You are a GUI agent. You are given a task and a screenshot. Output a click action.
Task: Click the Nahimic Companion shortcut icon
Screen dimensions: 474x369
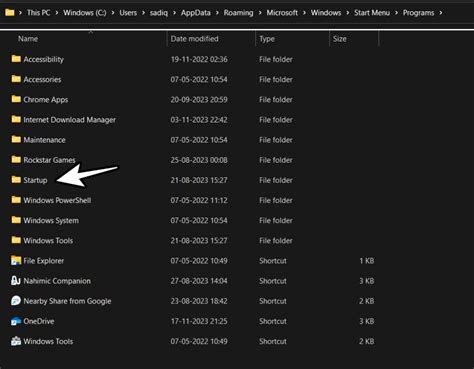[16, 281]
